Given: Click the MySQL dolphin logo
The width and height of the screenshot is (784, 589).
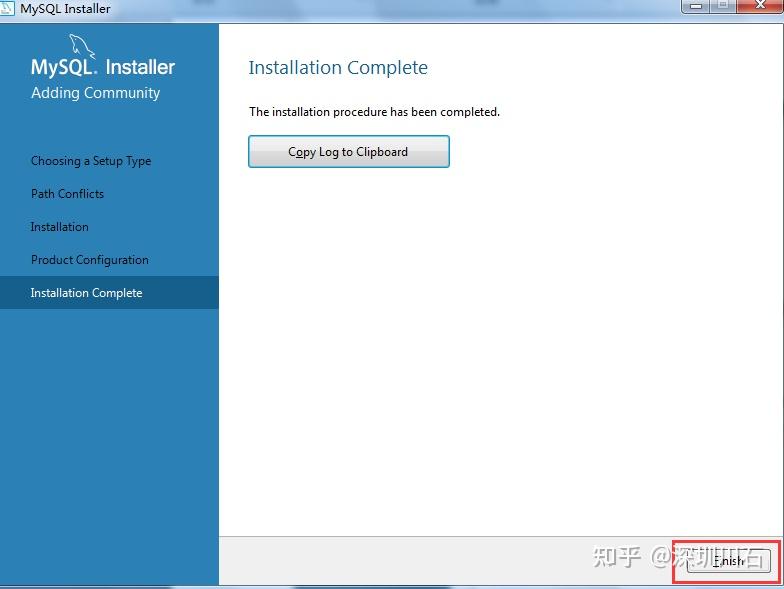Looking at the screenshot, I should pyautogui.click(x=82, y=46).
